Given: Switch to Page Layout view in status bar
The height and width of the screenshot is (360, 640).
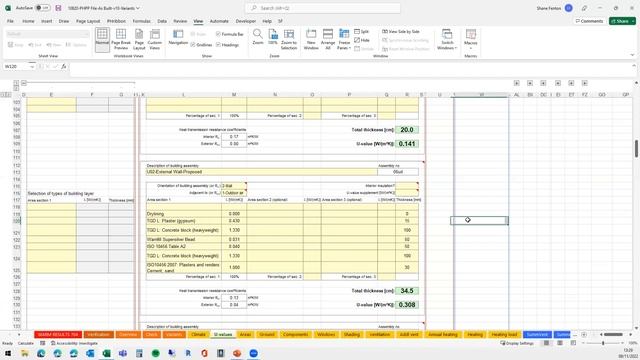Looking at the screenshot, I should (560, 343).
